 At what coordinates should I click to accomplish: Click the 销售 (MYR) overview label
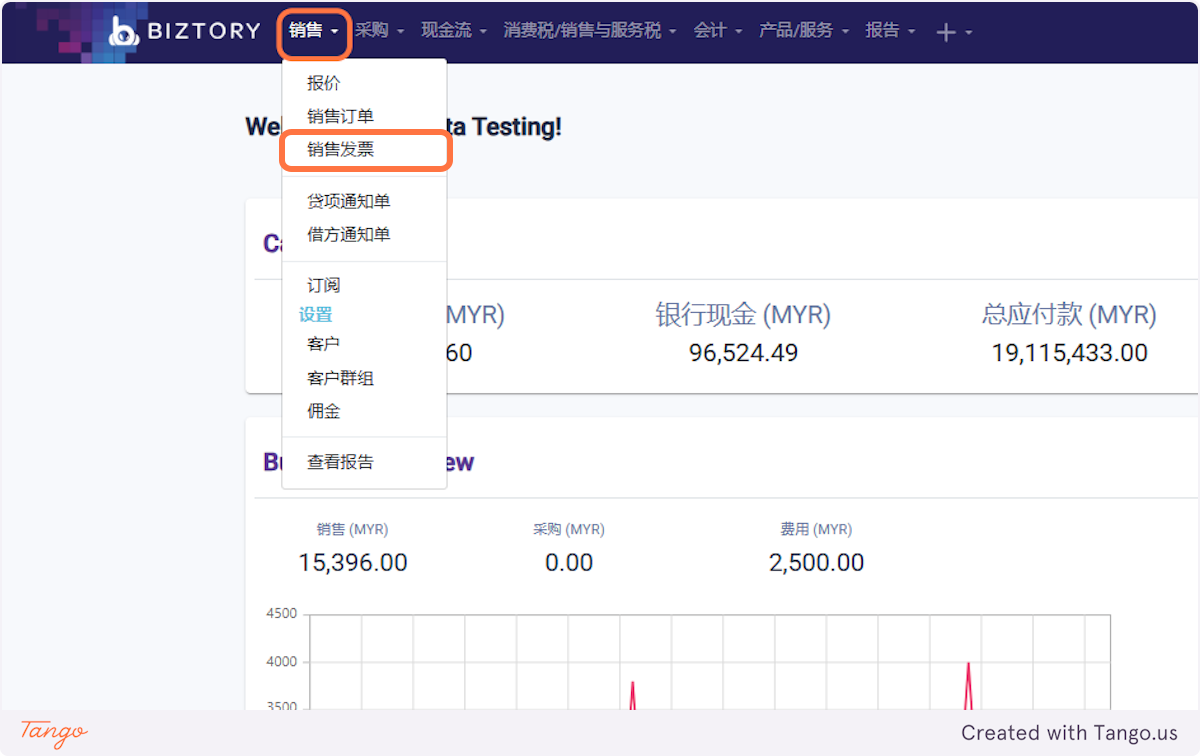[x=352, y=529]
